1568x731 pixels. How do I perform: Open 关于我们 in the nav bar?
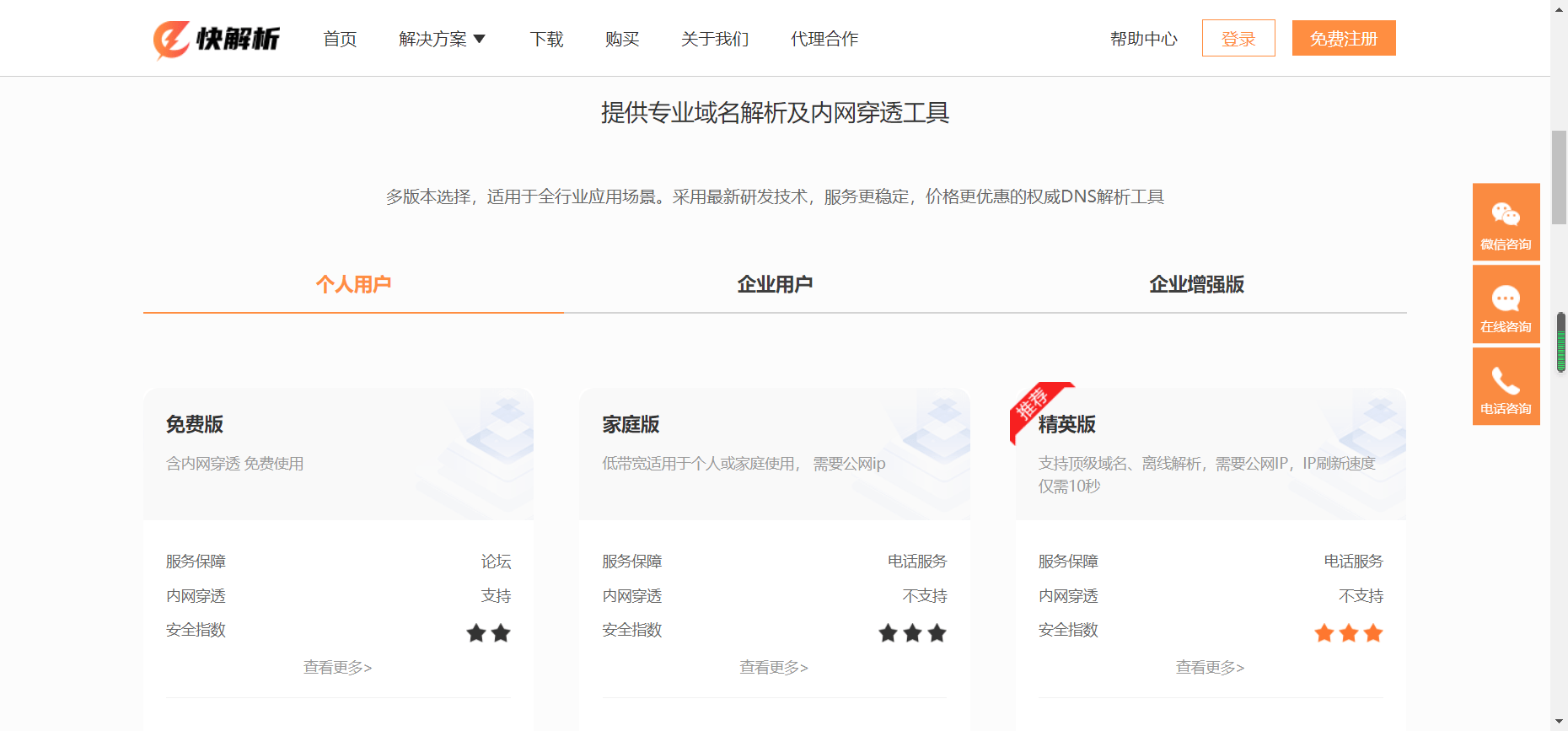(x=715, y=39)
